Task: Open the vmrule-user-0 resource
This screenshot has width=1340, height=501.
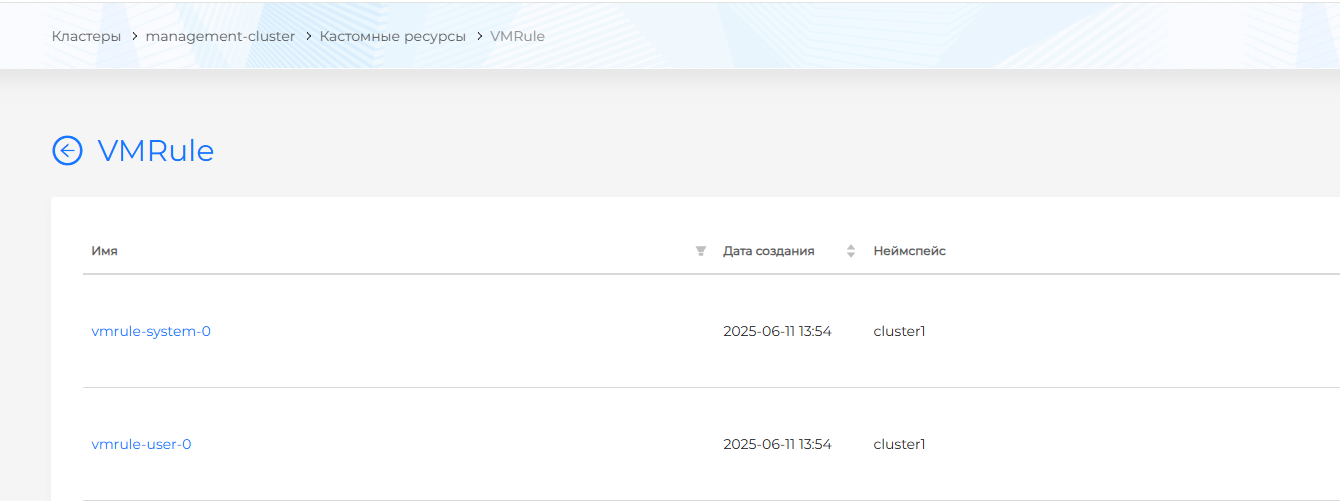Action: 141,444
